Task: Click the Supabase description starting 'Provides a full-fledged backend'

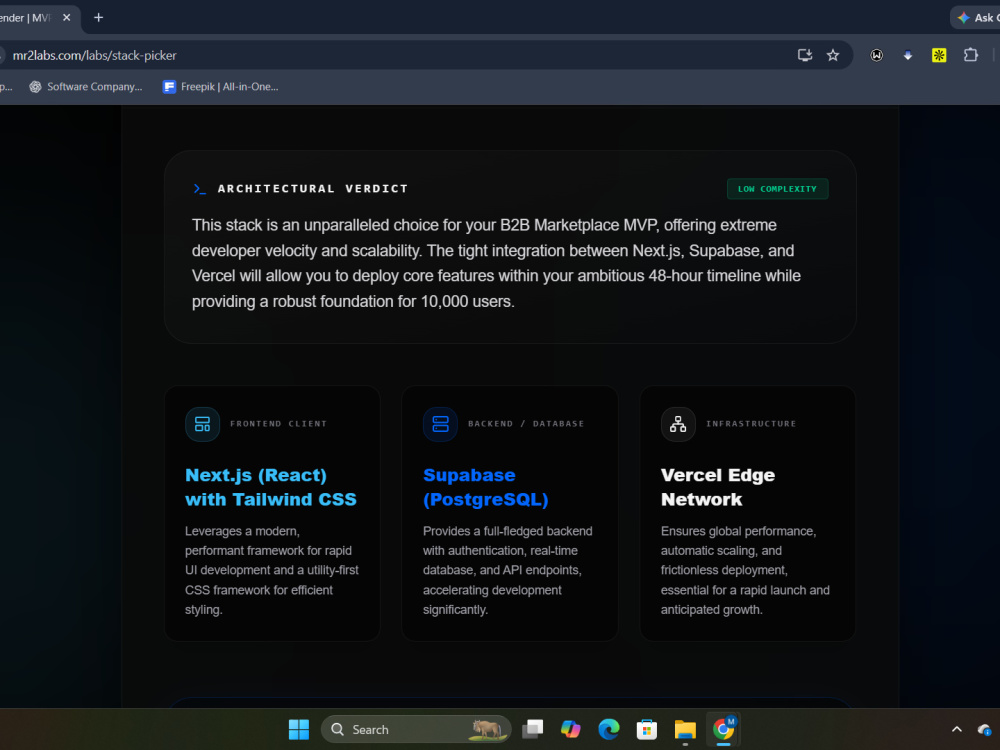Action: (x=508, y=570)
